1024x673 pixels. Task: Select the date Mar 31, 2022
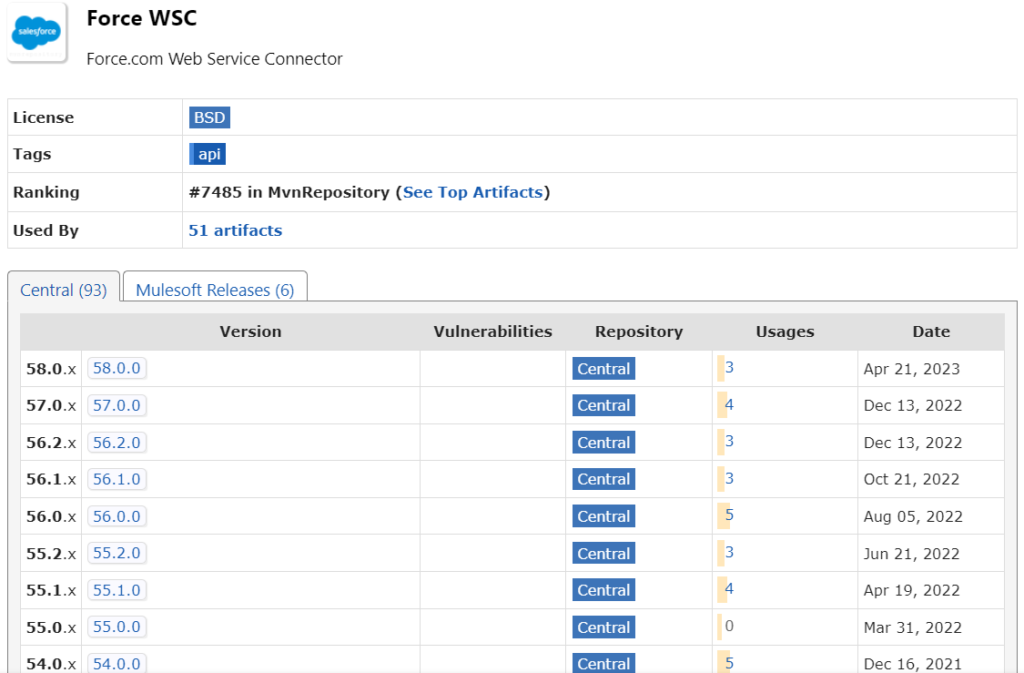click(x=913, y=627)
